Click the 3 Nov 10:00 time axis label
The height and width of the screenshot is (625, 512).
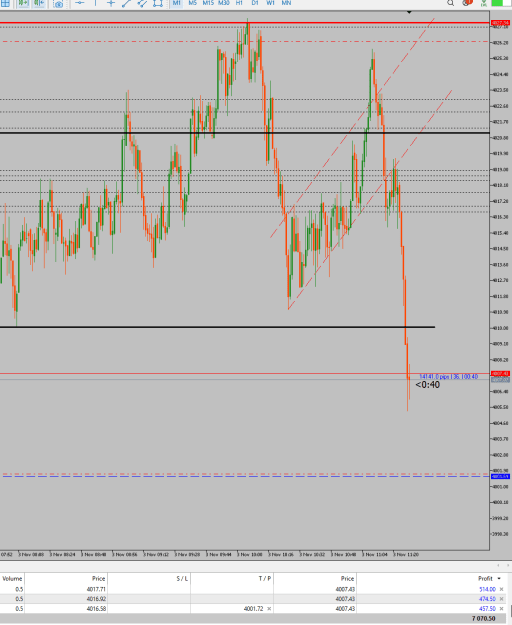250,554
